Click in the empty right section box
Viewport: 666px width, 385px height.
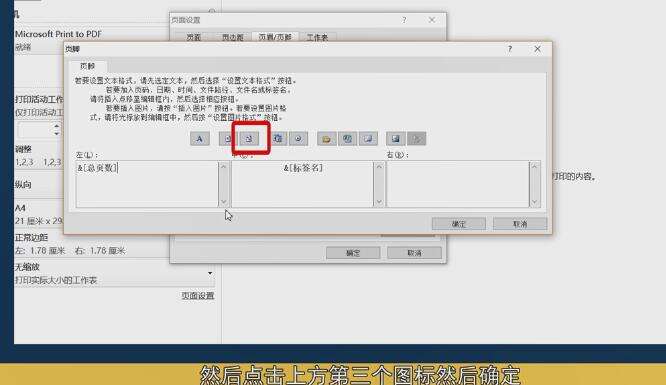coord(458,184)
